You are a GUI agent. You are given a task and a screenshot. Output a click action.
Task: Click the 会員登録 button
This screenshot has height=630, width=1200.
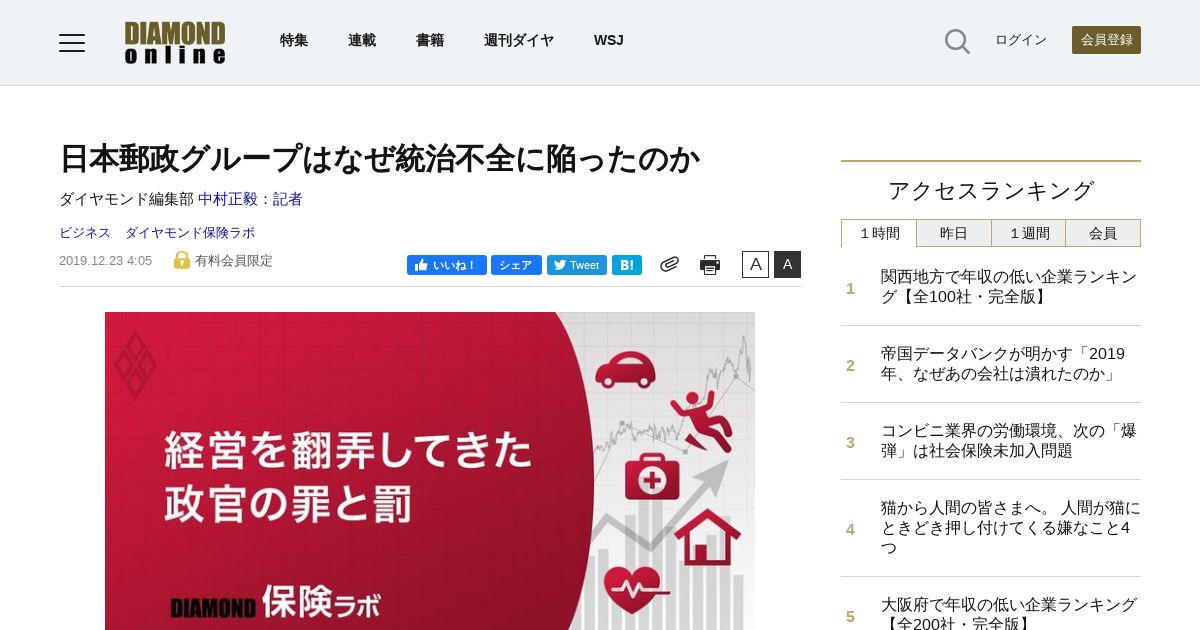[1106, 40]
